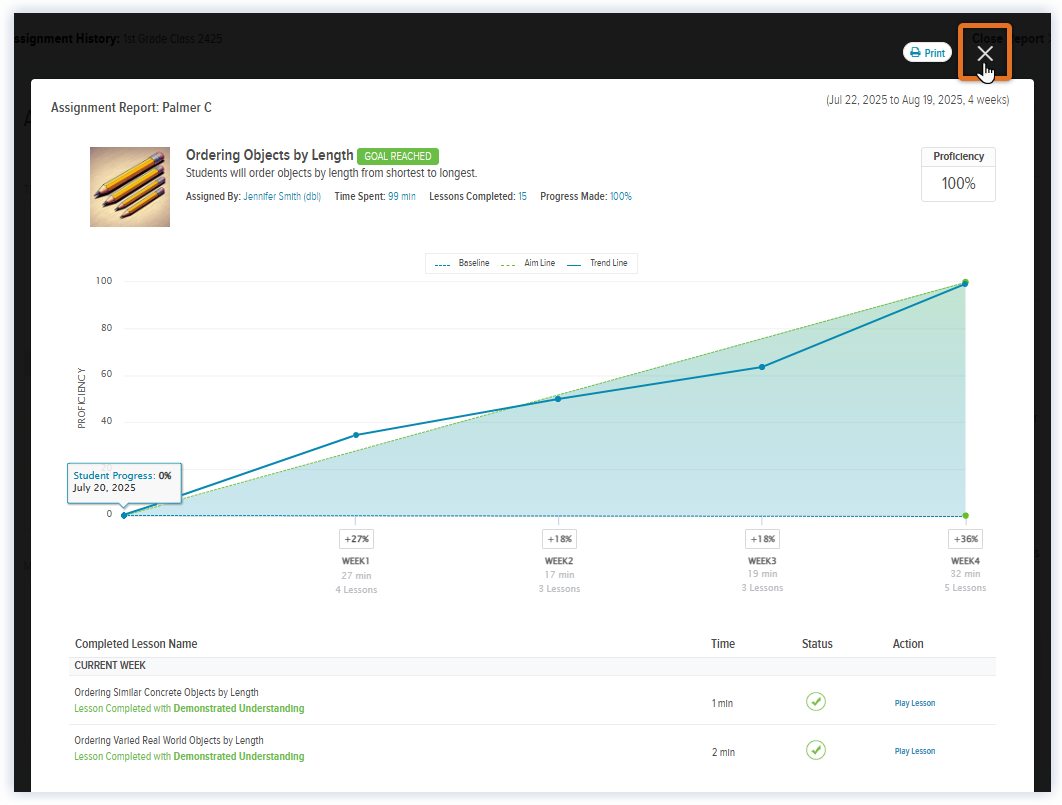Image resolution: width=1062 pixels, height=805 pixels.
Task: Open the Jennifer Smith (dbl) link
Action: pyautogui.click(x=282, y=196)
